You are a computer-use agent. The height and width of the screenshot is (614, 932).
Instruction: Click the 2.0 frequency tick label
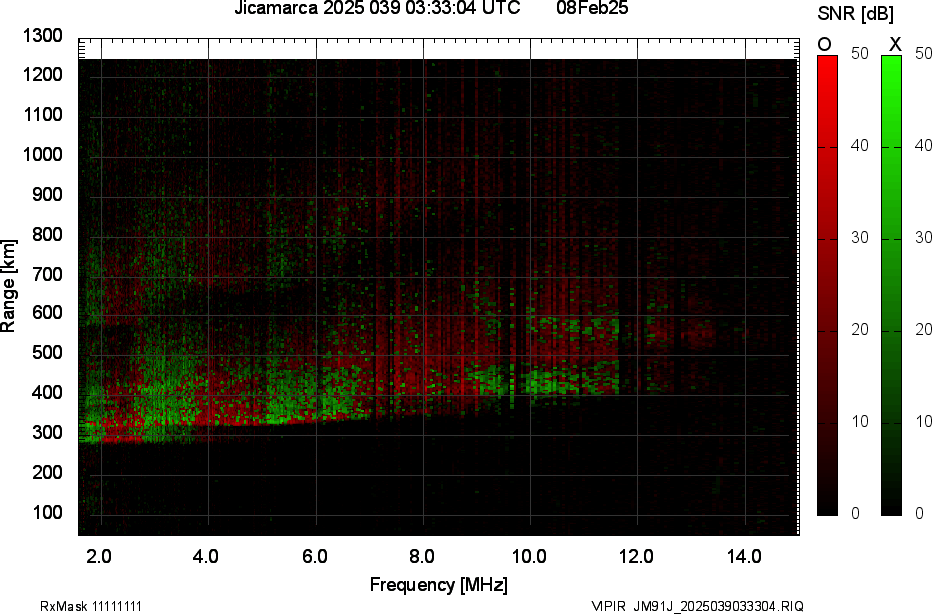click(100, 556)
